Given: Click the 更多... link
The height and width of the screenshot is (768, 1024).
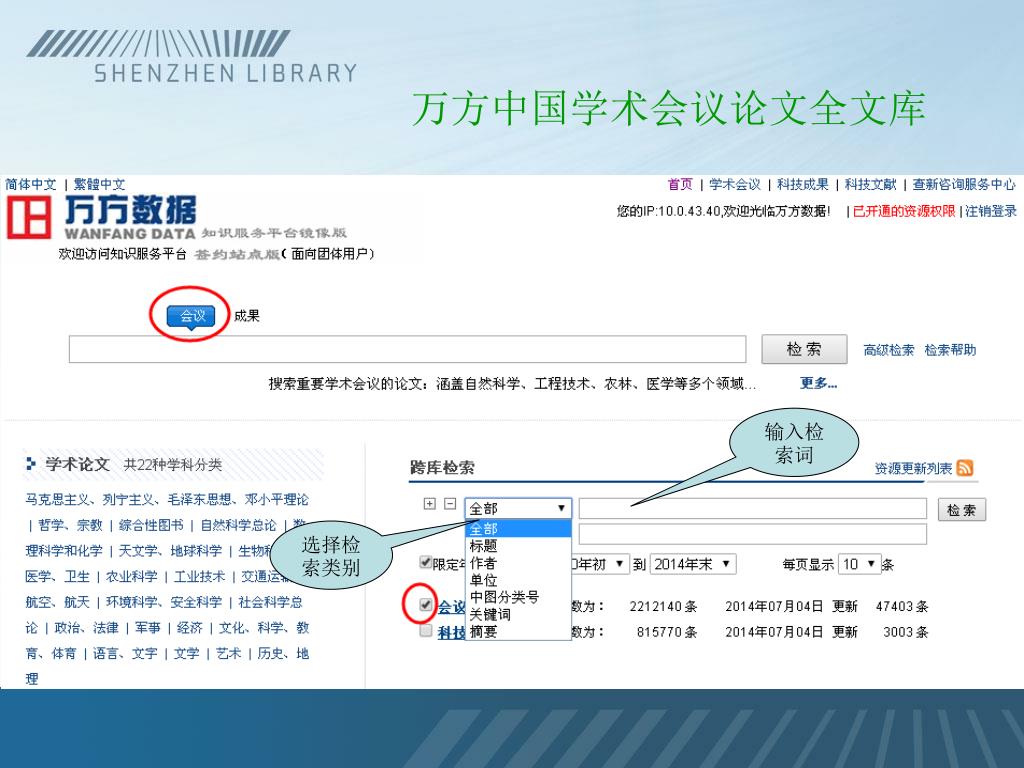Looking at the screenshot, I should tap(818, 383).
